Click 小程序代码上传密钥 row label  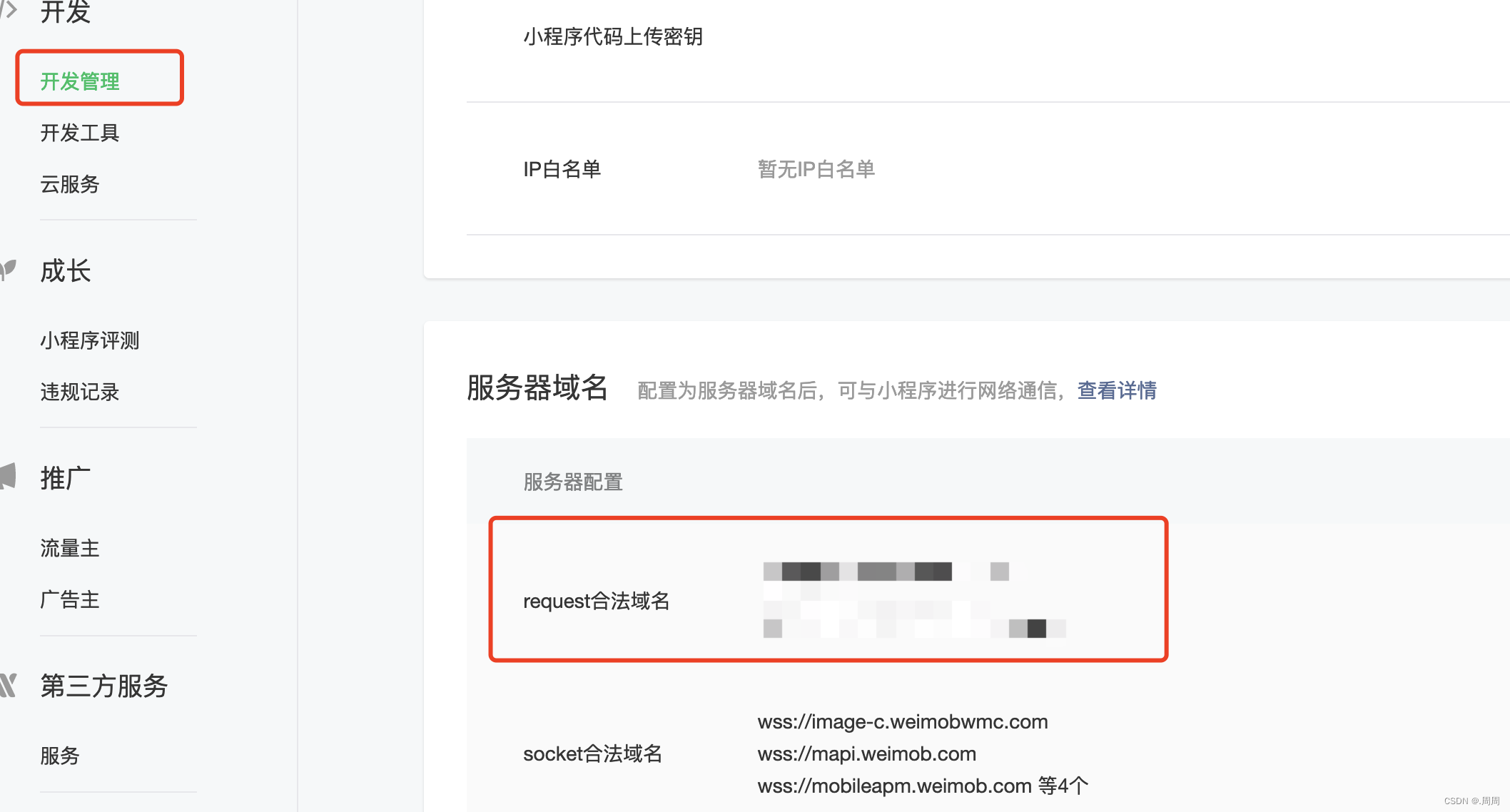[x=613, y=36]
